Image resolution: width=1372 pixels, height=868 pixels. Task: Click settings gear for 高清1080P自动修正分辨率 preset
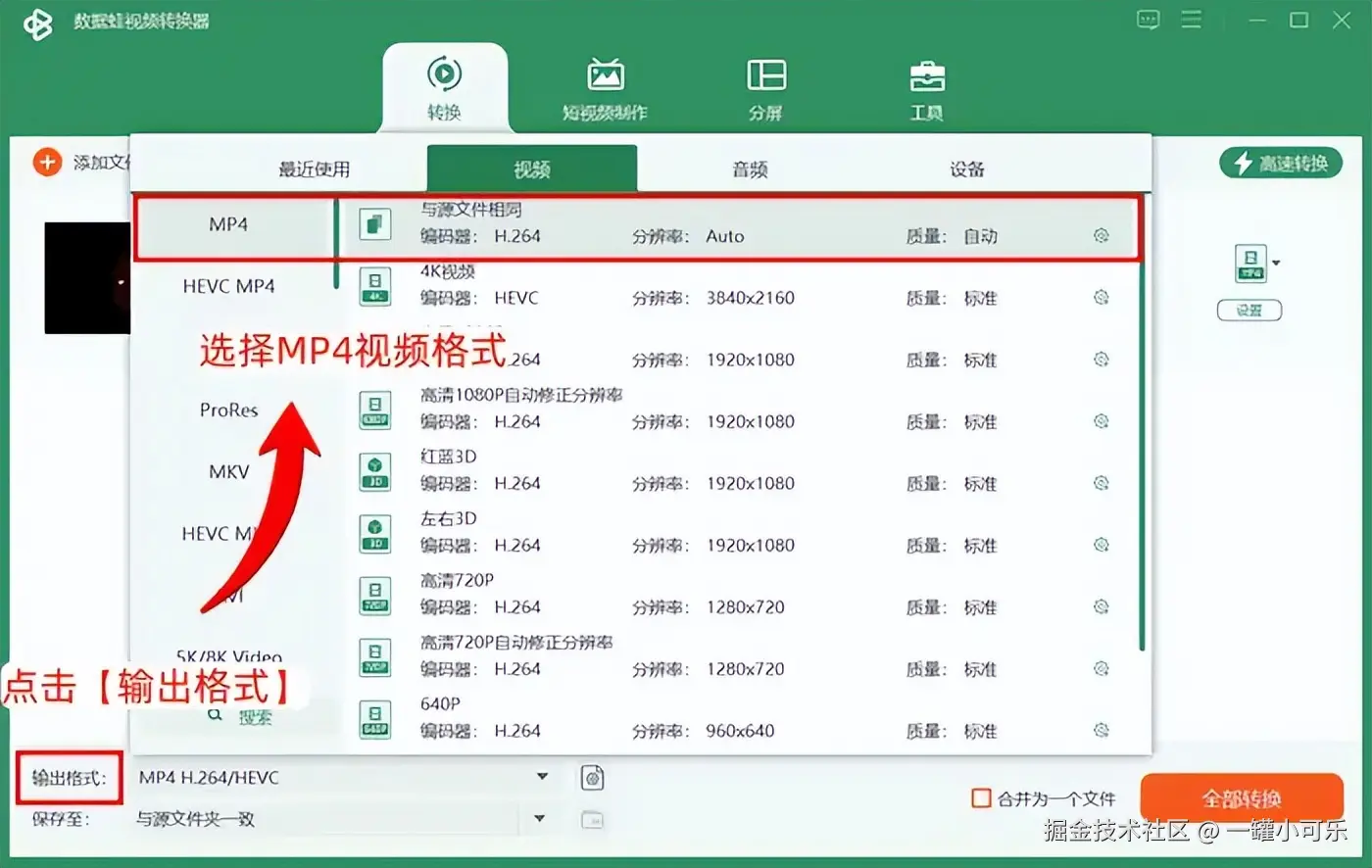[1101, 421]
